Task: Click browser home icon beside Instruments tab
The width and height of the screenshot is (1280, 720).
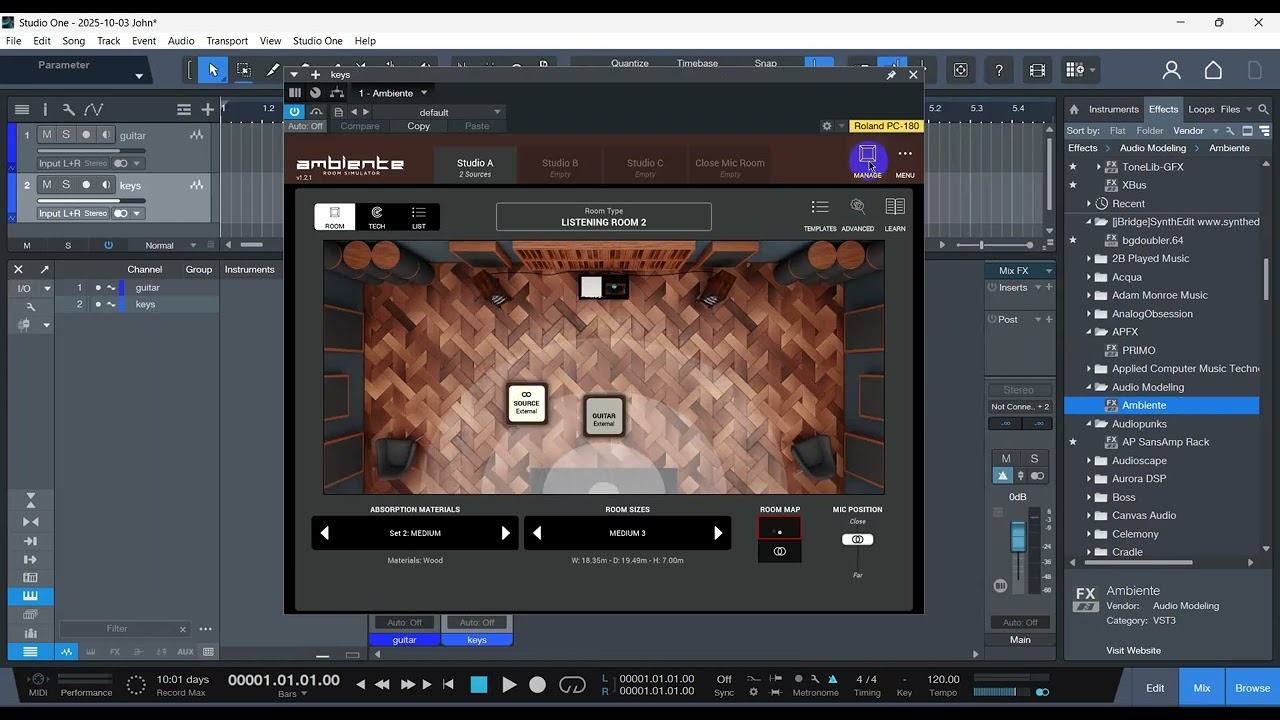Action: coord(1074,110)
